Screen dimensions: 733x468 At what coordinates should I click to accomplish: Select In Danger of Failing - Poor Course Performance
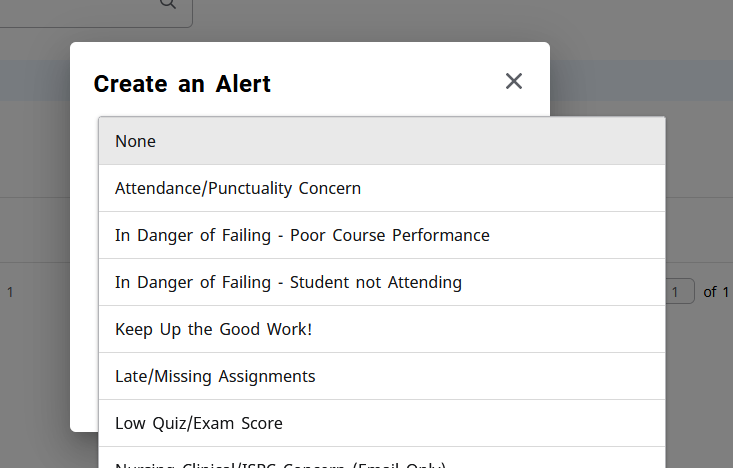tap(381, 235)
